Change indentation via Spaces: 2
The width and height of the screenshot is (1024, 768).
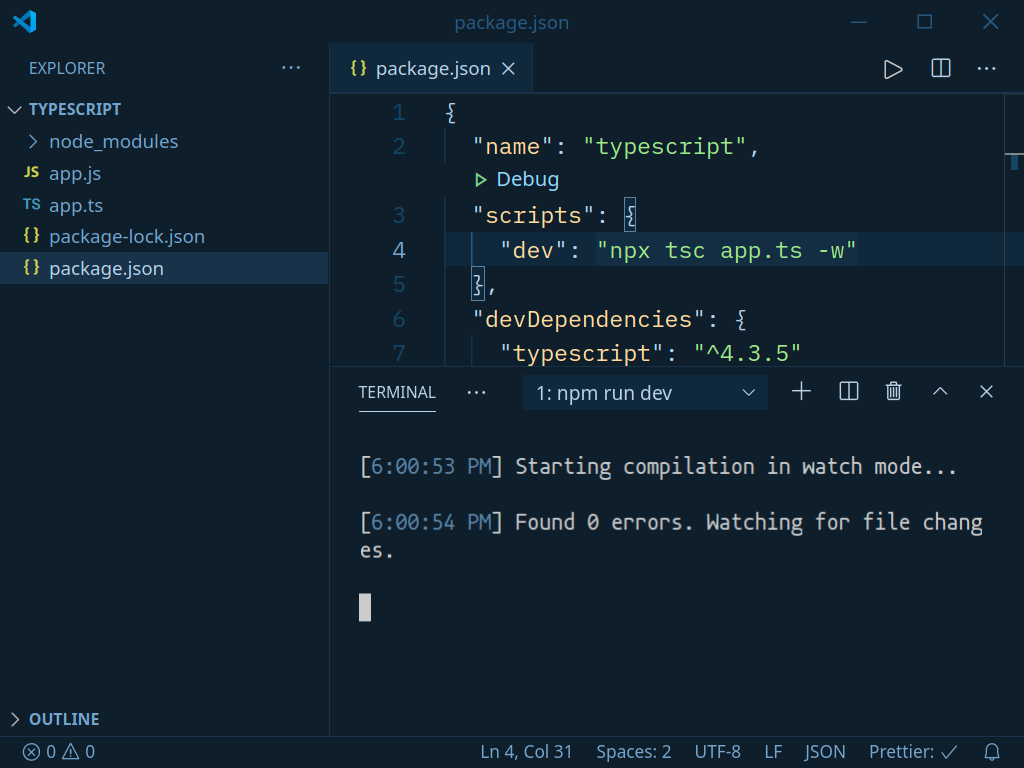633,752
